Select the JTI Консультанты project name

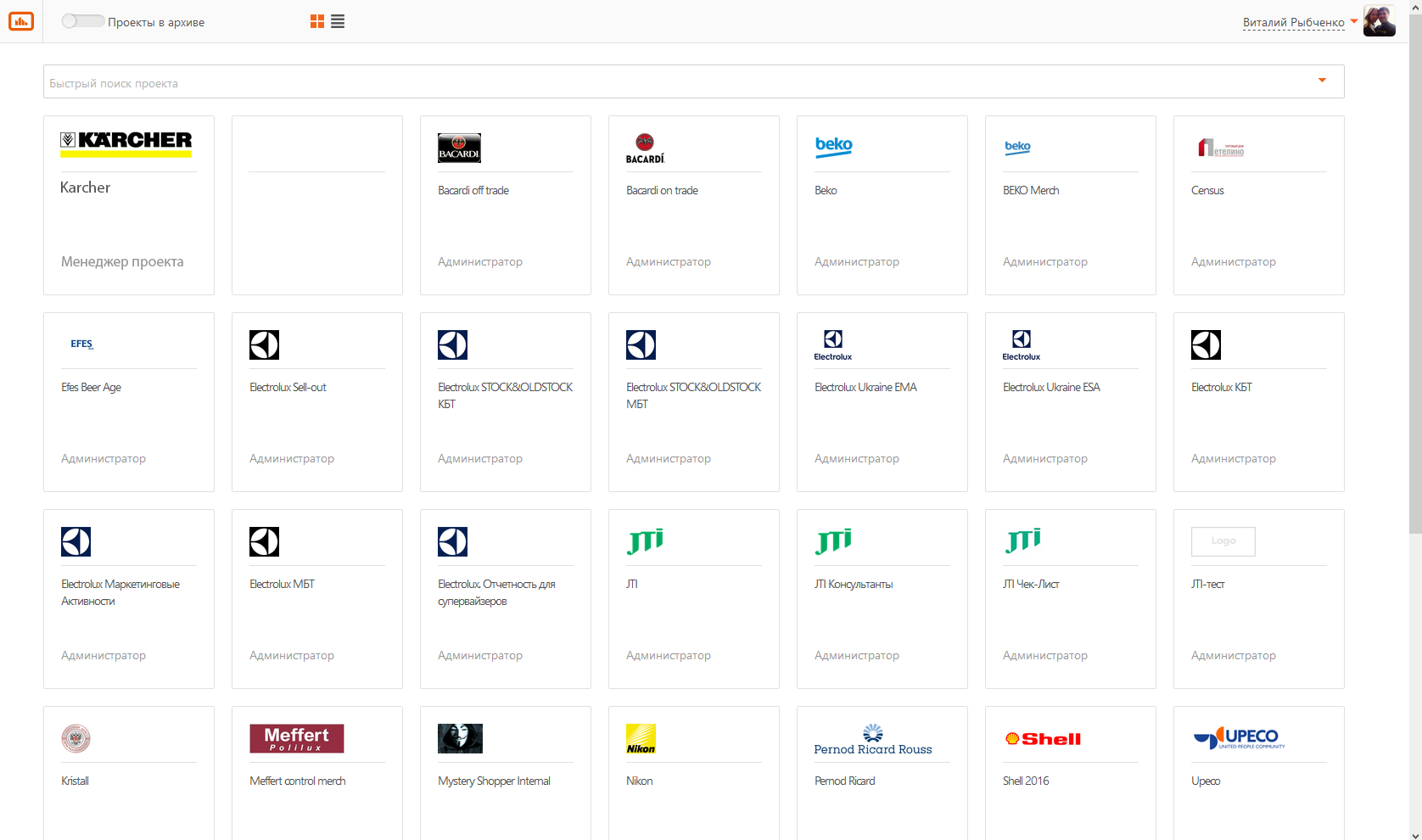point(854,584)
